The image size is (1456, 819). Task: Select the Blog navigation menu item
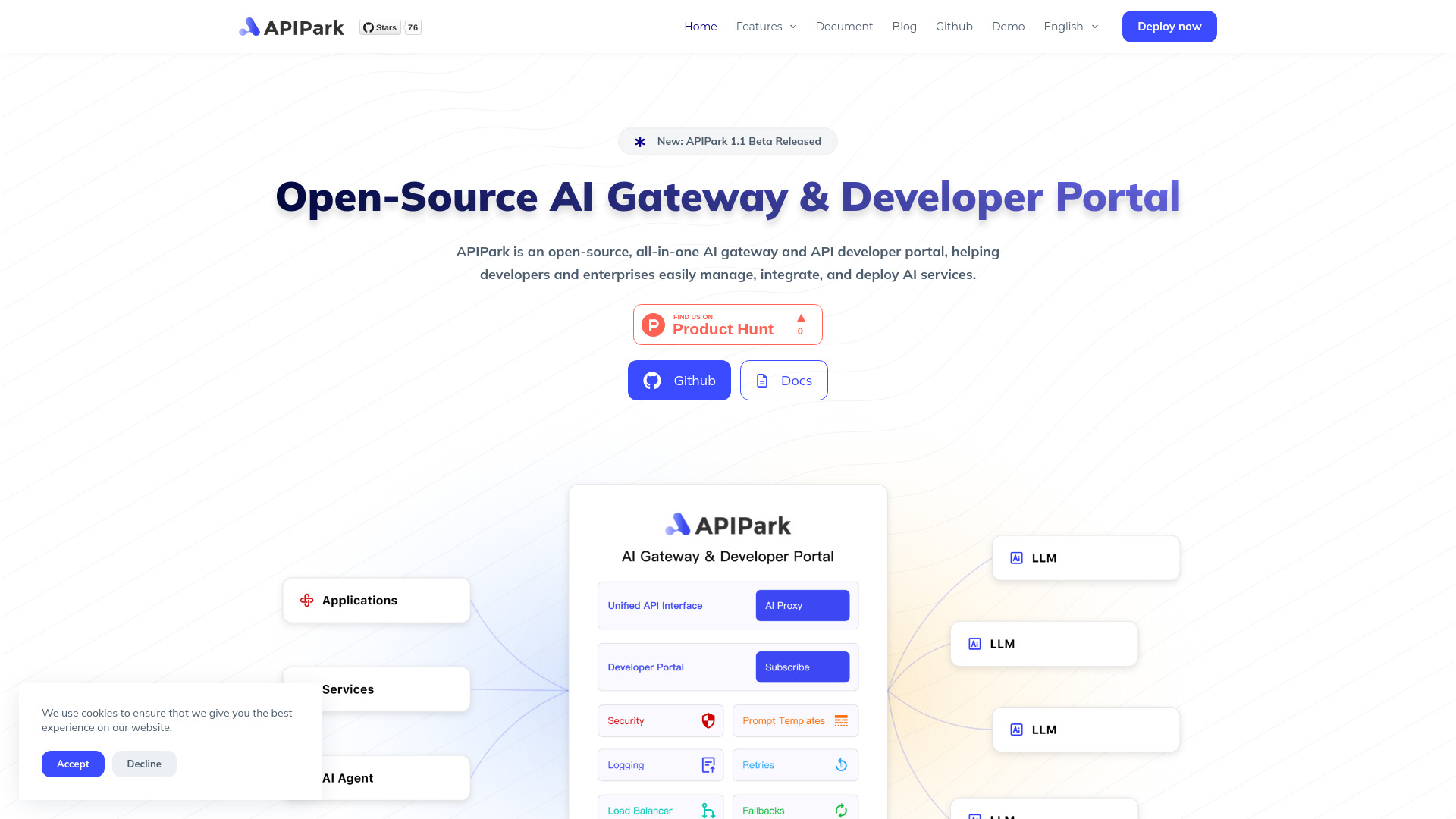pos(904,26)
